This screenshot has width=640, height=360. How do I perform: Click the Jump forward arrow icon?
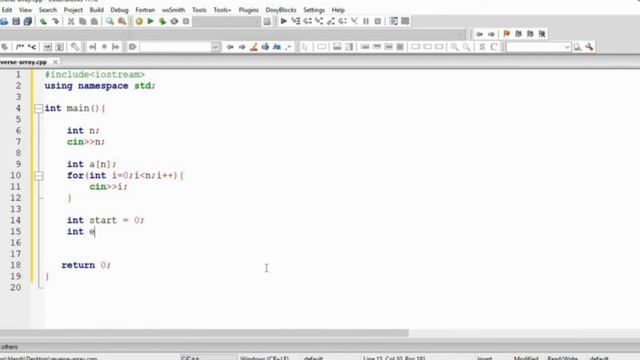coord(491,34)
